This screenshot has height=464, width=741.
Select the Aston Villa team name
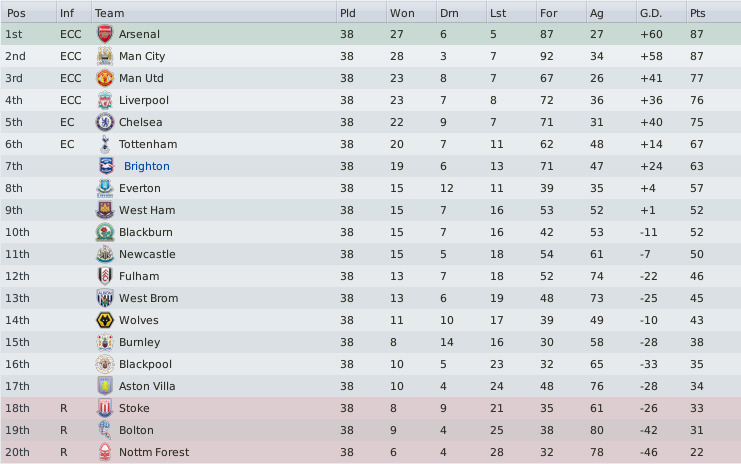147,386
